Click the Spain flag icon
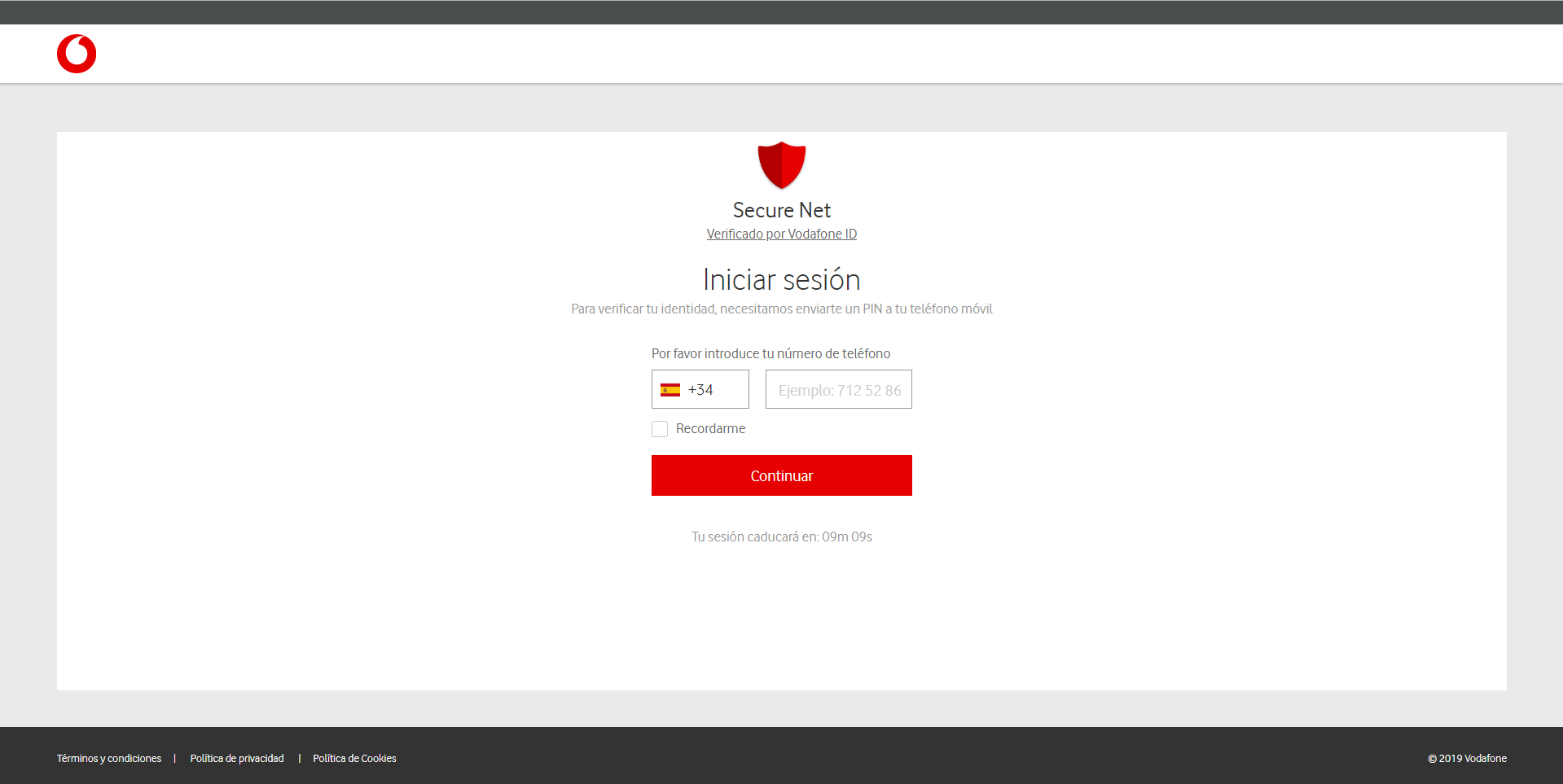The image size is (1563, 784). (x=670, y=390)
